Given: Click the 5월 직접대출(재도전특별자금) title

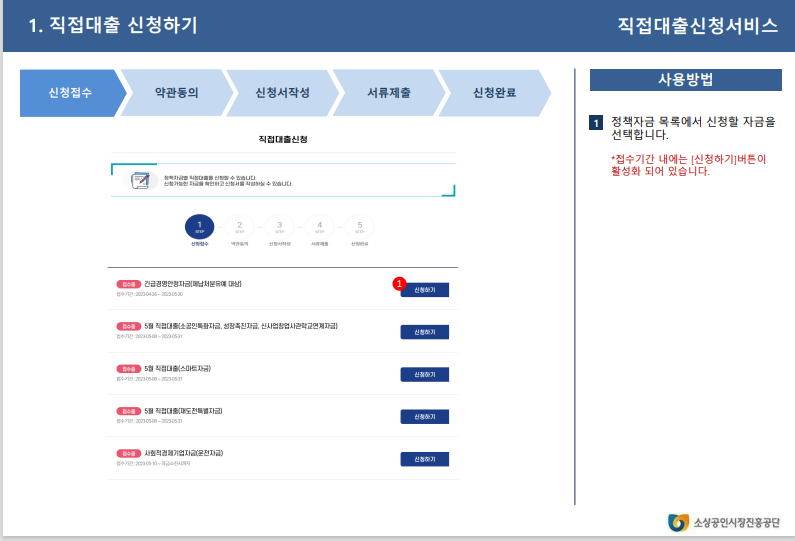Looking at the screenshot, I should pyautogui.click(x=183, y=411).
